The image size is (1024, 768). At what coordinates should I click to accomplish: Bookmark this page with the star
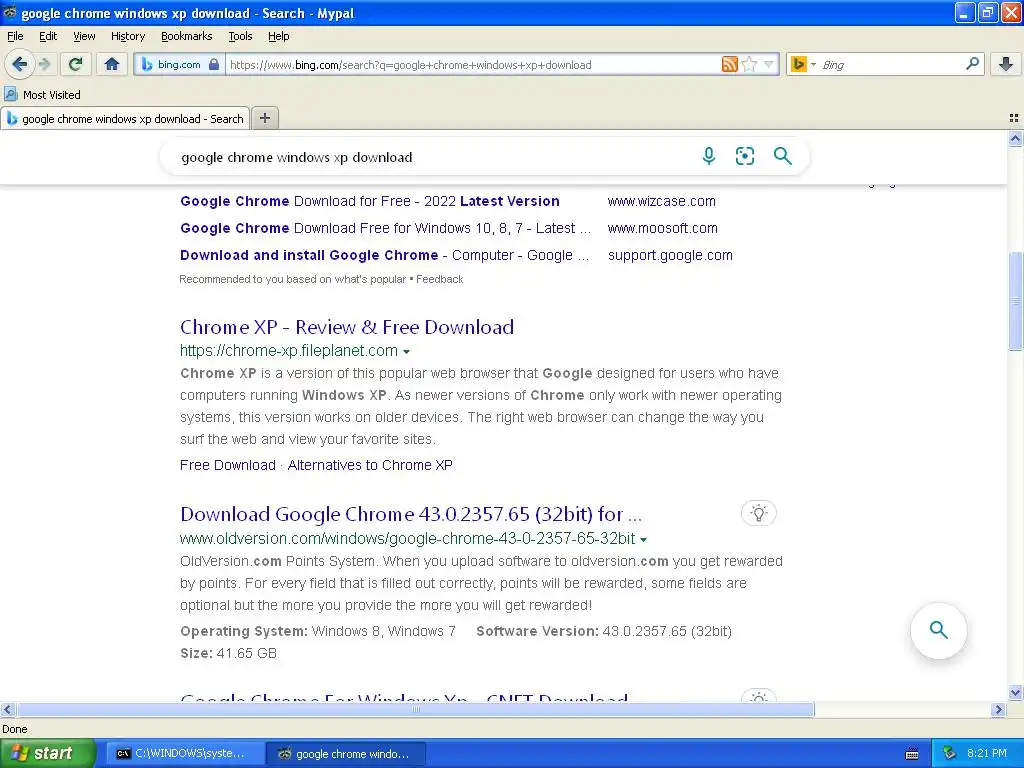(x=749, y=64)
